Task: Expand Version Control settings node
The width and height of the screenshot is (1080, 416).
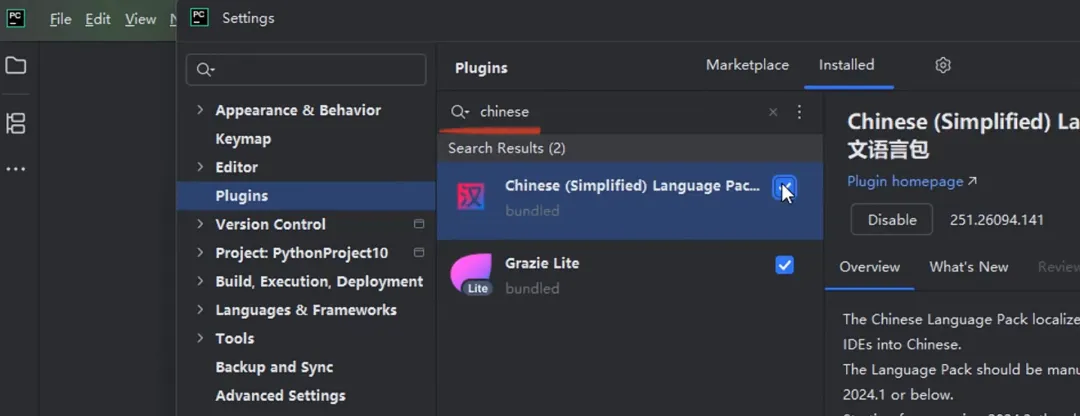Action: (x=200, y=224)
